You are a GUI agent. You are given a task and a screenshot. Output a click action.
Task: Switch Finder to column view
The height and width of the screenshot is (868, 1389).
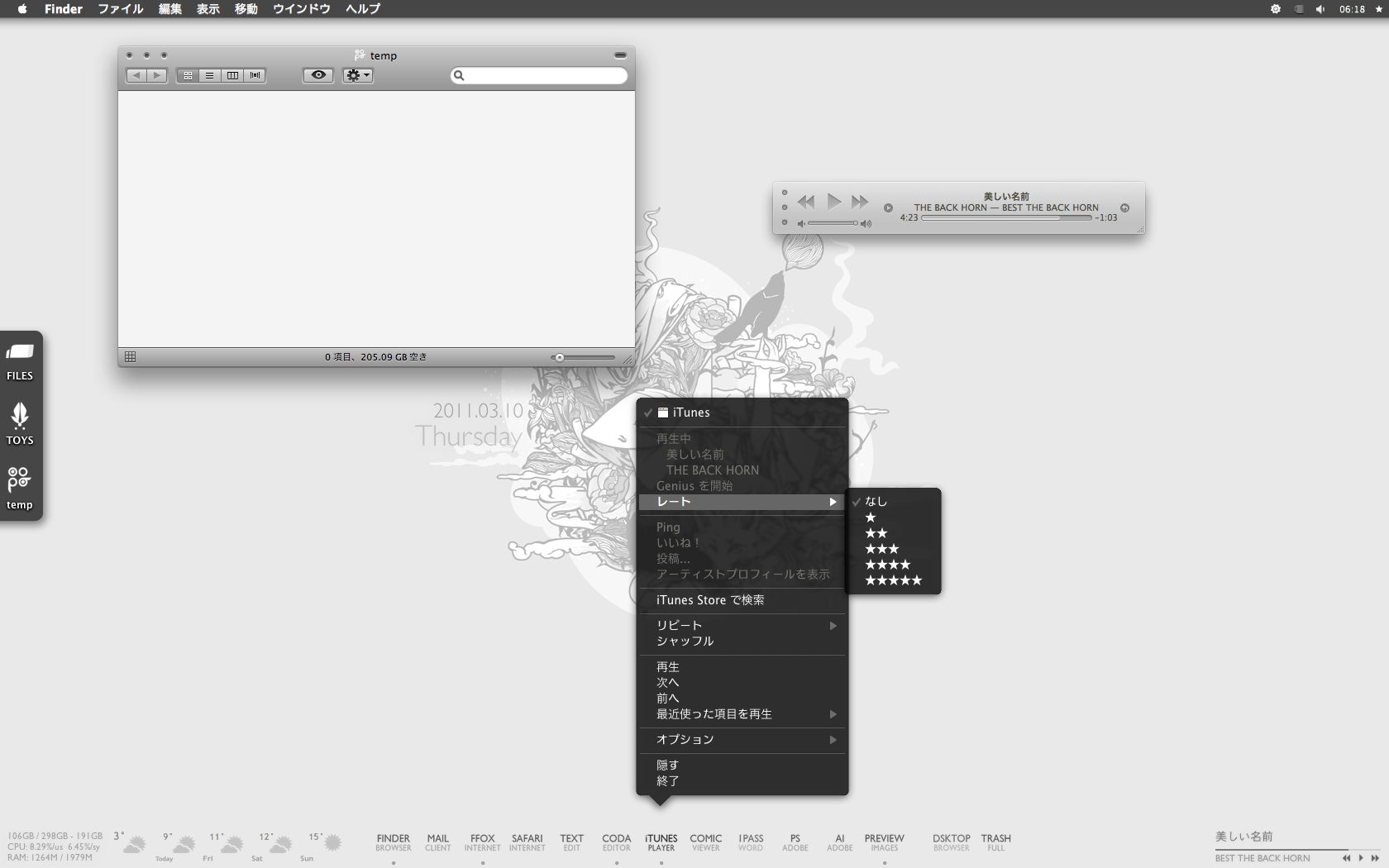[x=232, y=75]
